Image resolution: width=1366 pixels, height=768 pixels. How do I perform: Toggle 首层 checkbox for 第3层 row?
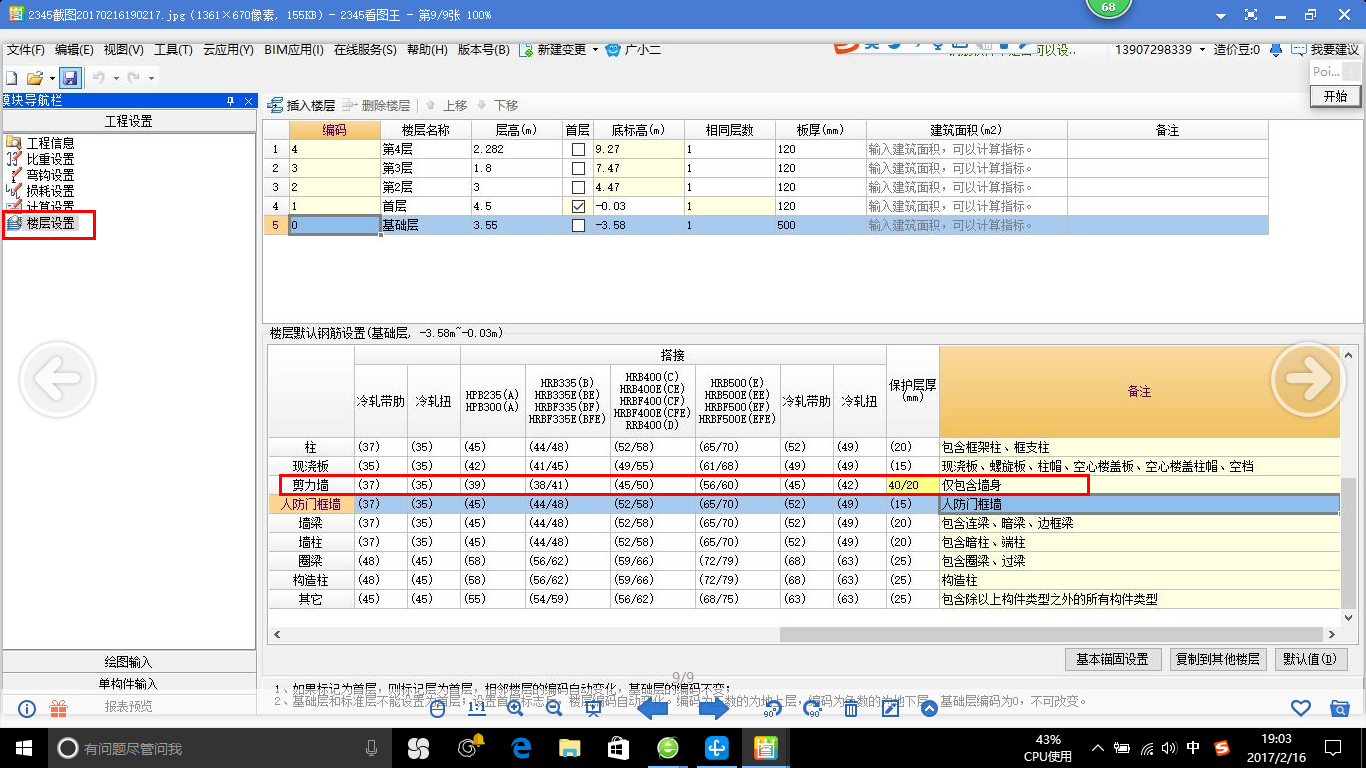pyautogui.click(x=578, y=168)
